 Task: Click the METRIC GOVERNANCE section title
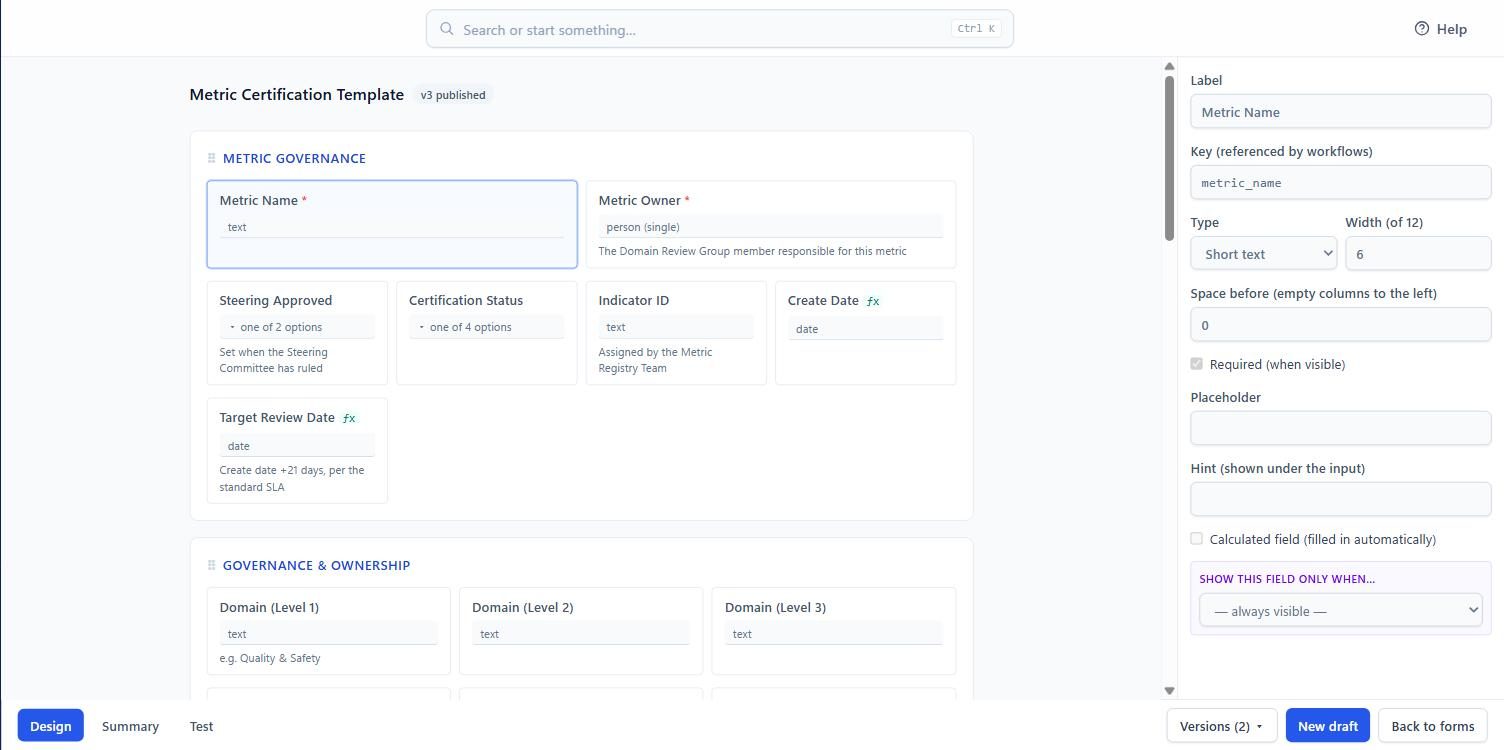tap(294, 158)
